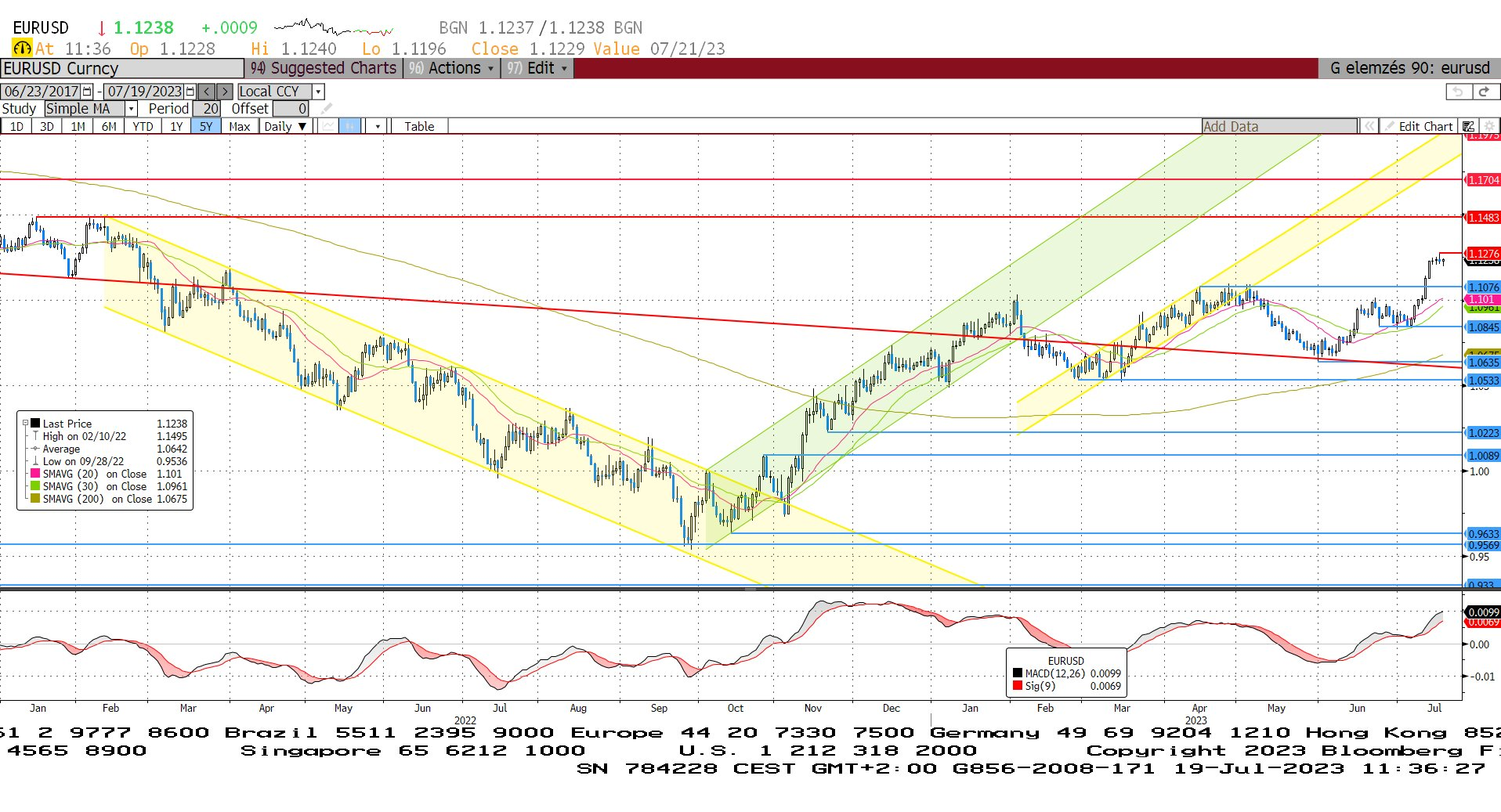Click the 1.0089 blue price level label
Screen dimensions: 1501x812
1482,456
